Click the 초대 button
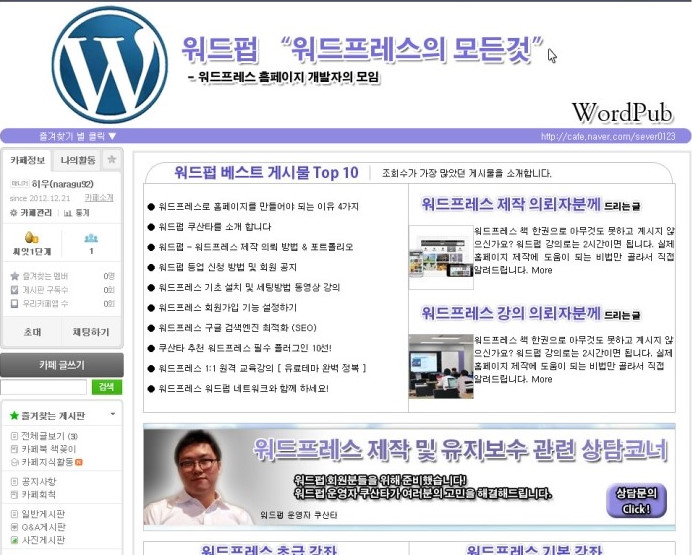Viewport: 692px width, 555px height. coord(32,332)
